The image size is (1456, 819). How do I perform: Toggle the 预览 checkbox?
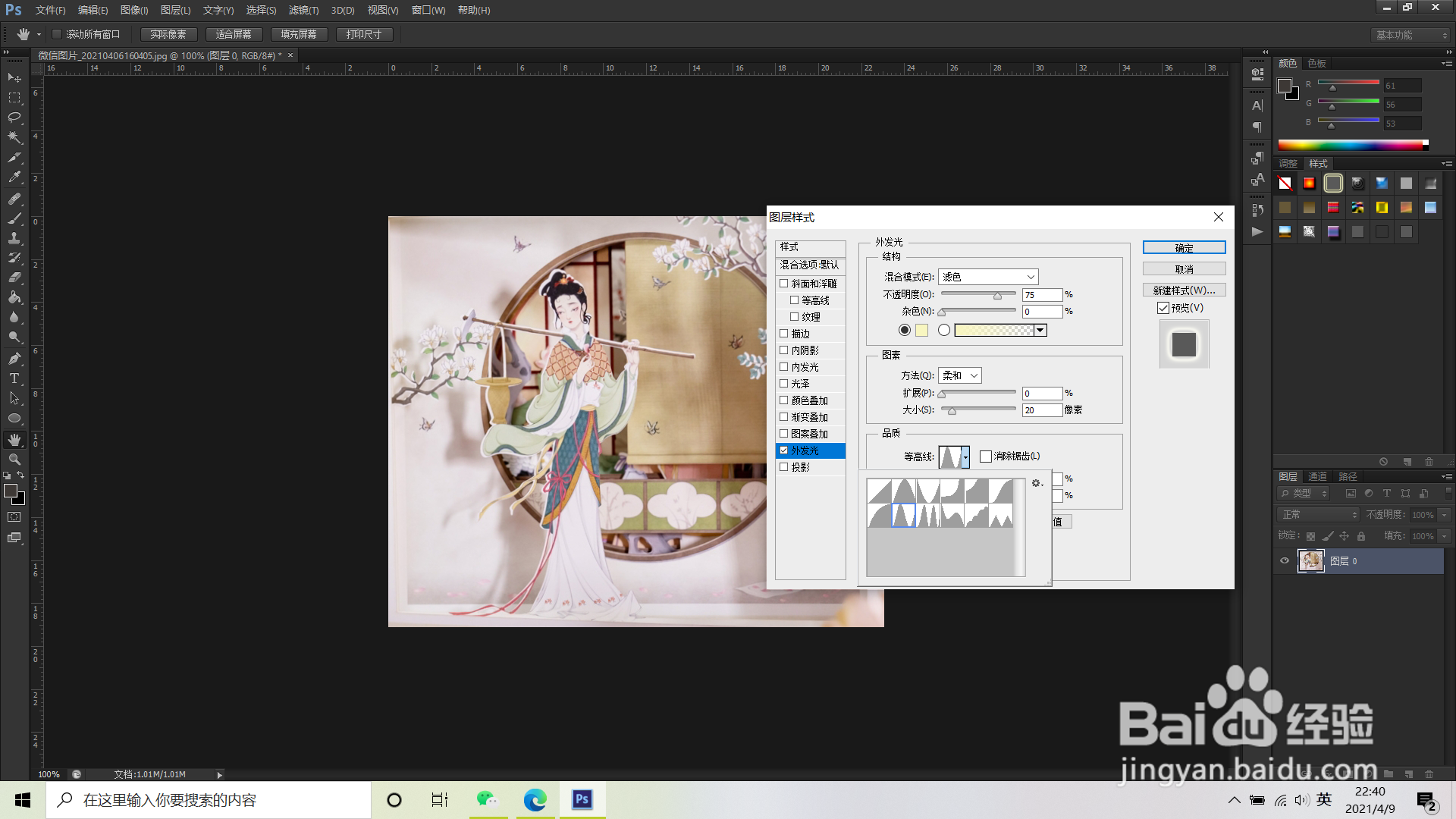pos(1163,308)
